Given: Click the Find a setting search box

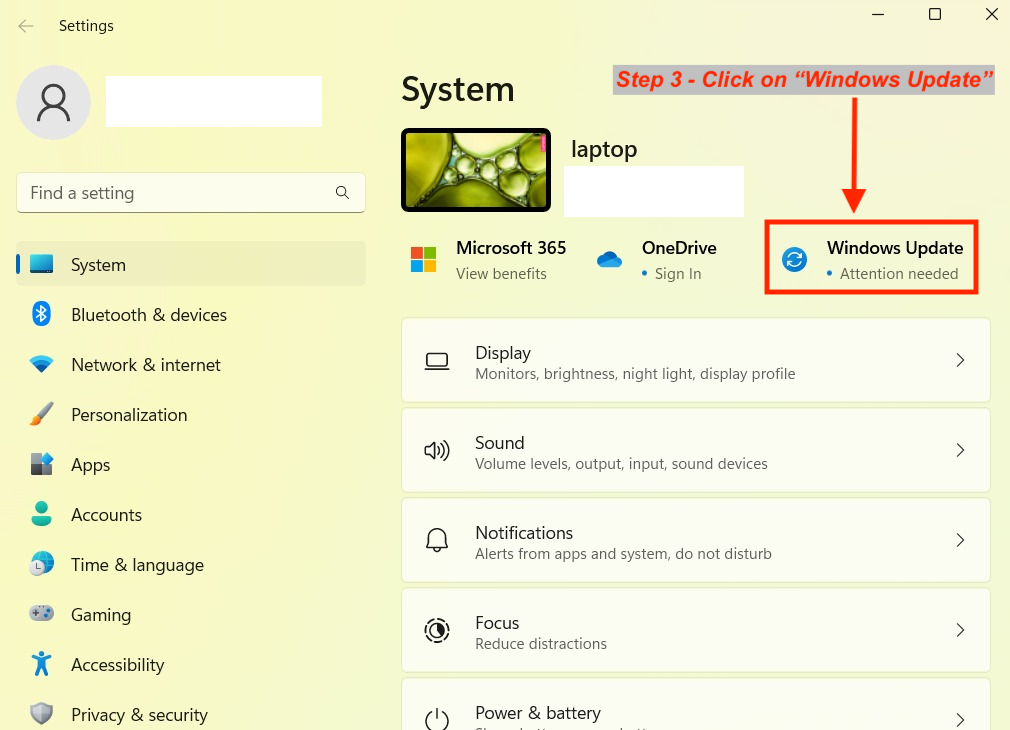Looking at the screenshot, I should [190, 192].
